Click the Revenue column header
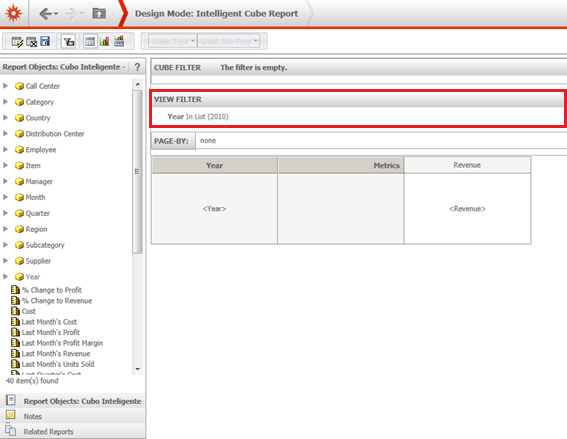 click(467, 165)
